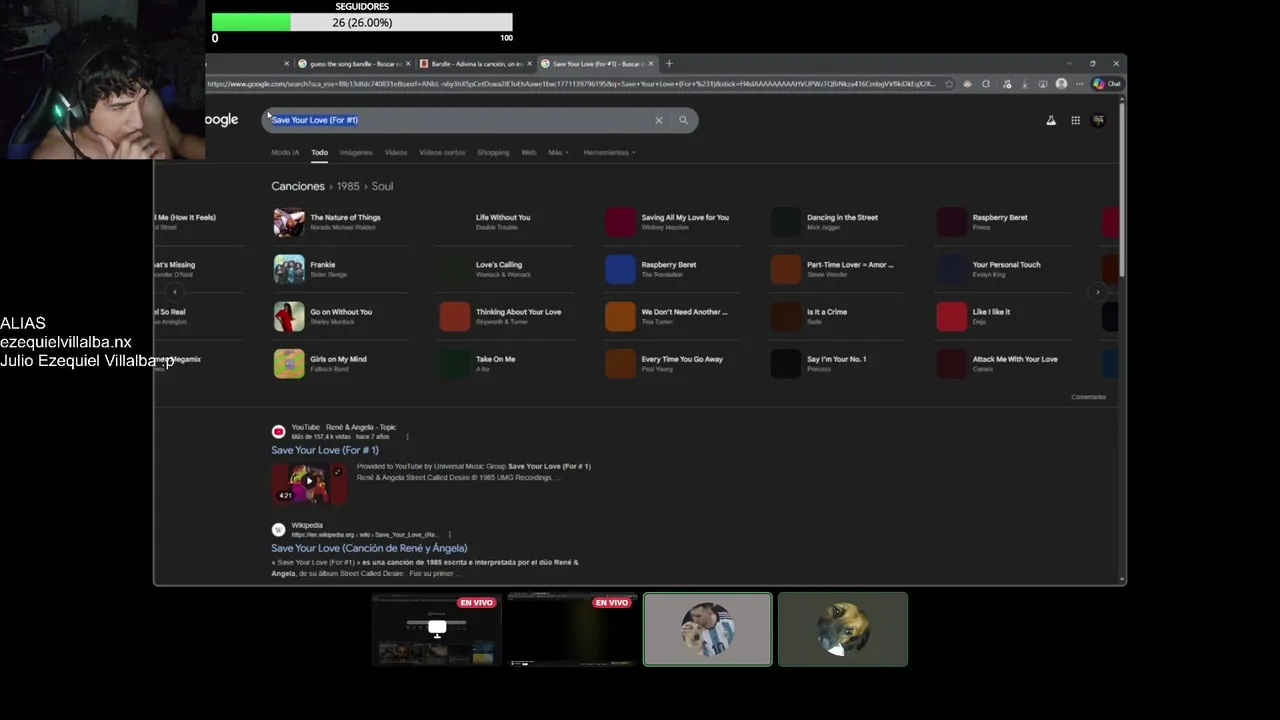The height and width of the screenshot is (720, 1280).
Task: Select song 'Girls on My Mind'
Action: point(340,363)
